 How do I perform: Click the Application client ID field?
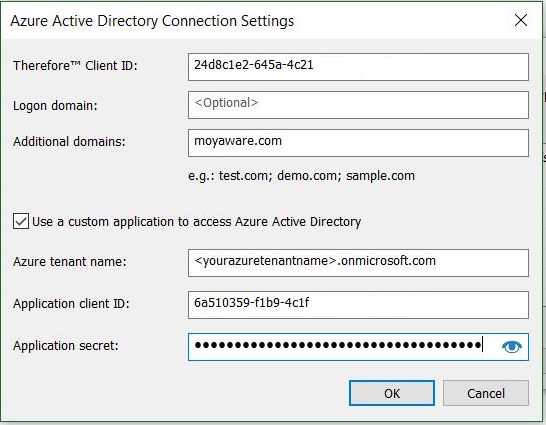[358, 305]
